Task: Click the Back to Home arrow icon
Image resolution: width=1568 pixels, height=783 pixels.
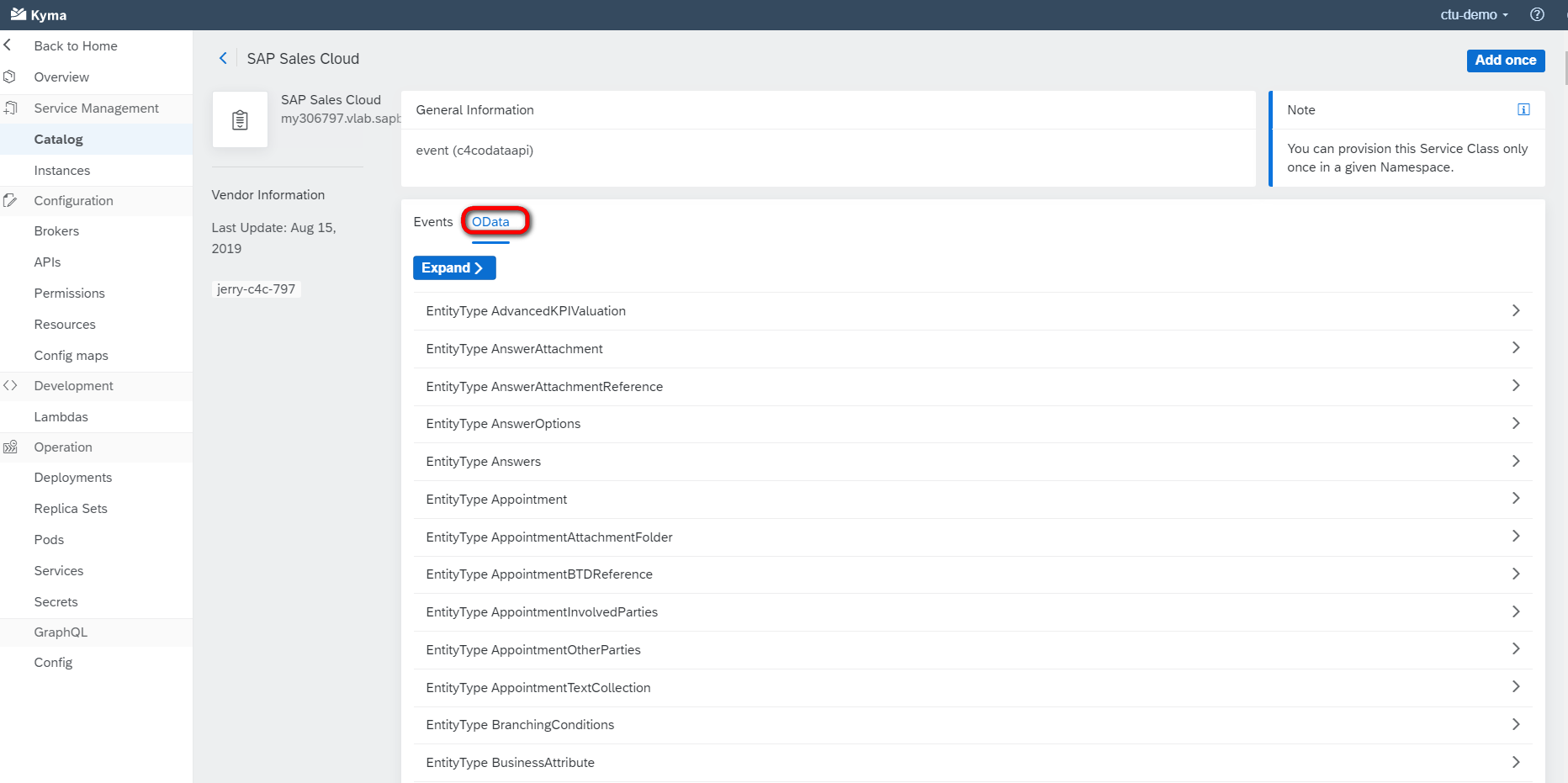Action: pyautogui.click(x=8, y=45)
